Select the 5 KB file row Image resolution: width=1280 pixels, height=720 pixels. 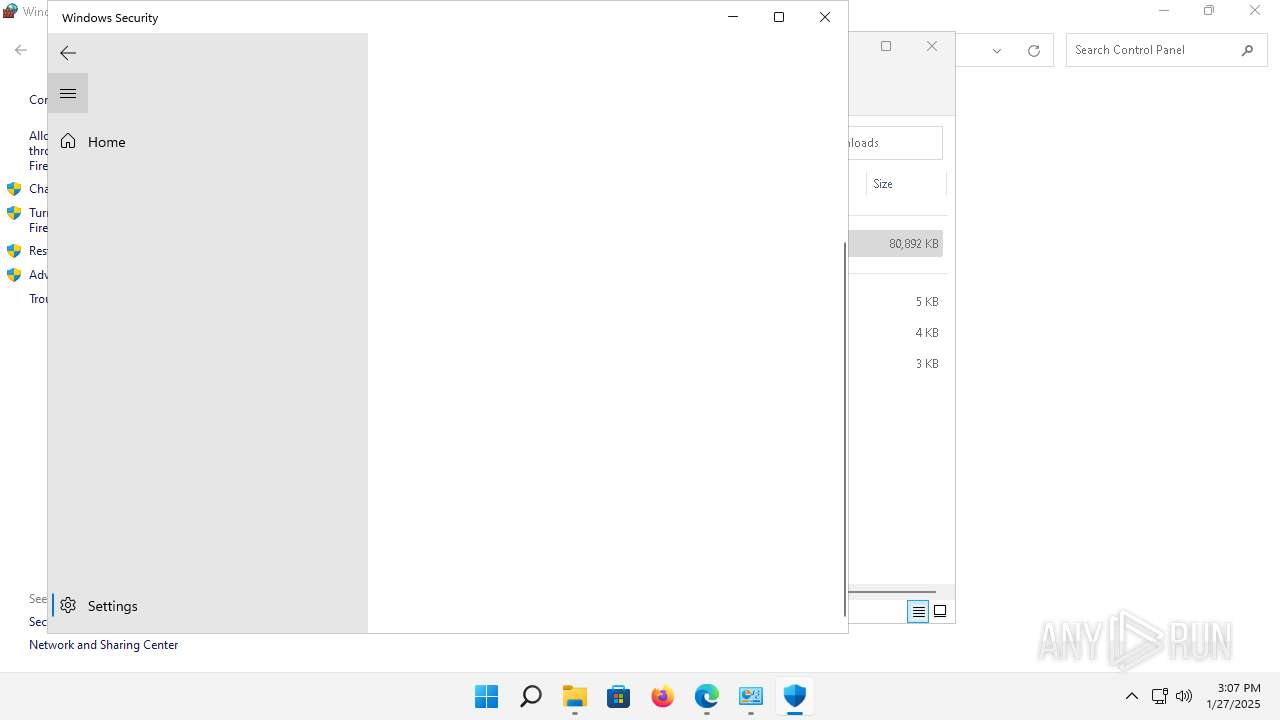coord(896,302)
